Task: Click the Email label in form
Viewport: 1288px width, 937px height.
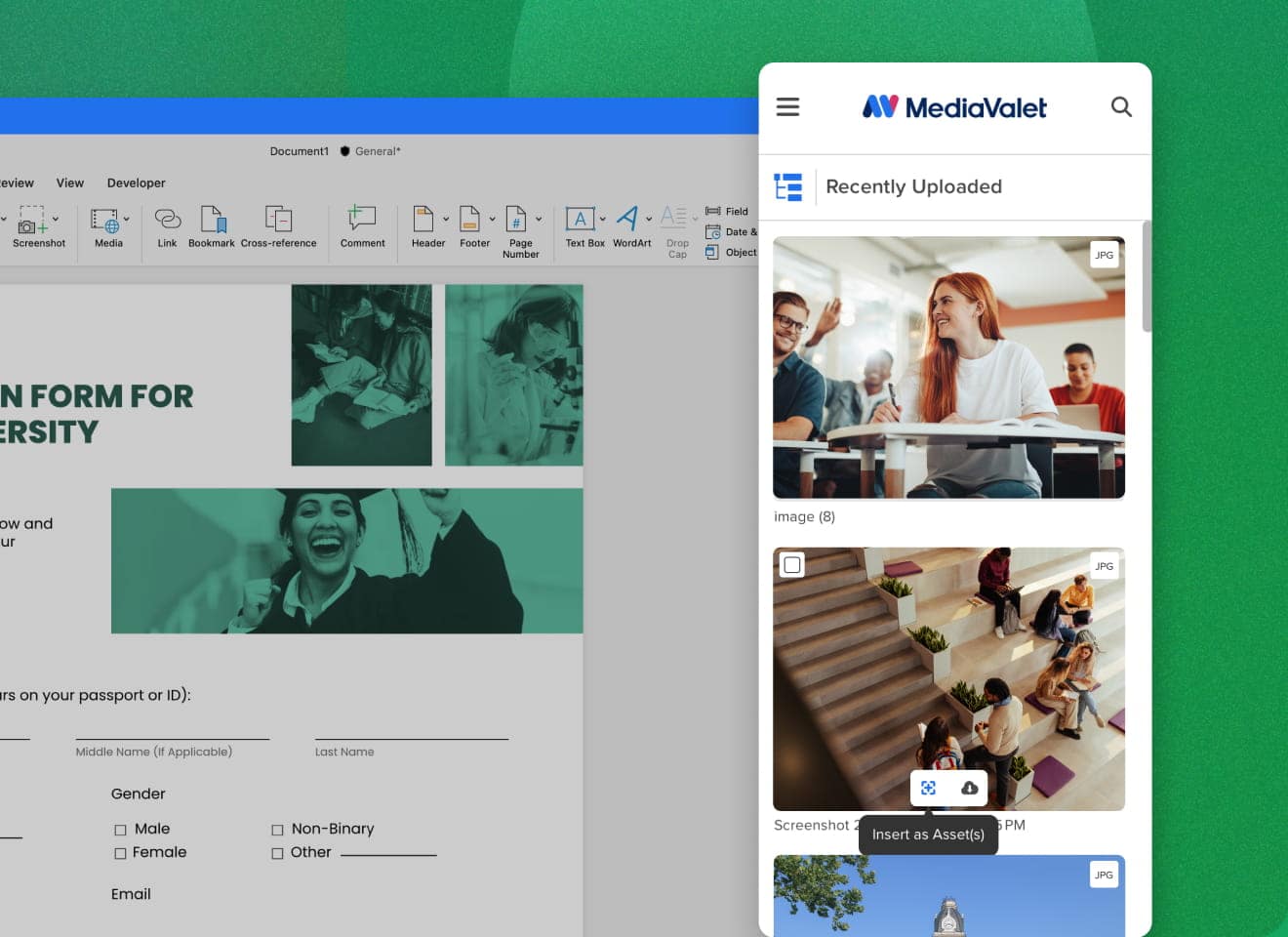Action: click(131, 894)
